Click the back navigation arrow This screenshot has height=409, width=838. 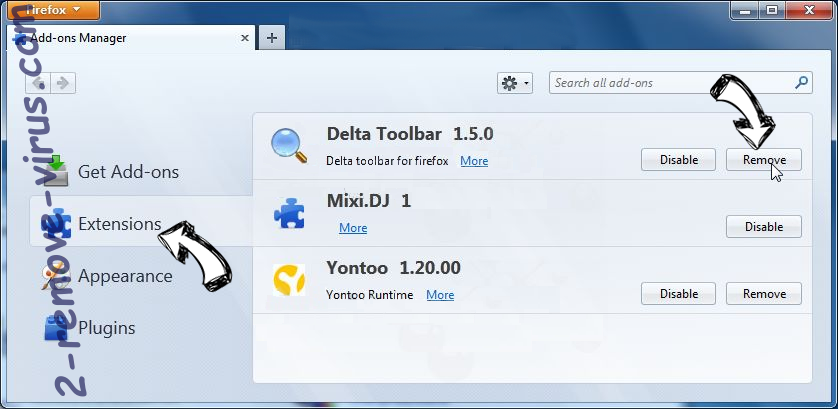click(39, 83)
